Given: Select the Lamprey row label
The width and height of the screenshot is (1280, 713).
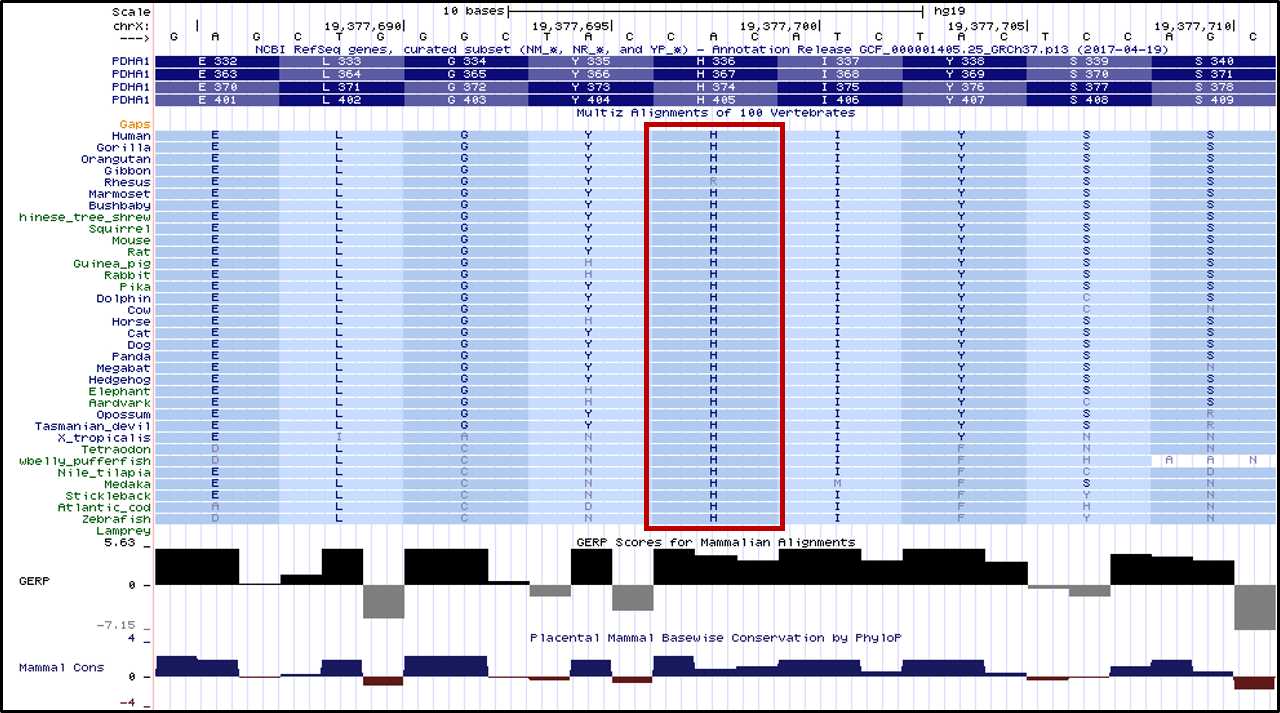Looking at the screenshot, I should pyautogui.click(x=124, y=531).
